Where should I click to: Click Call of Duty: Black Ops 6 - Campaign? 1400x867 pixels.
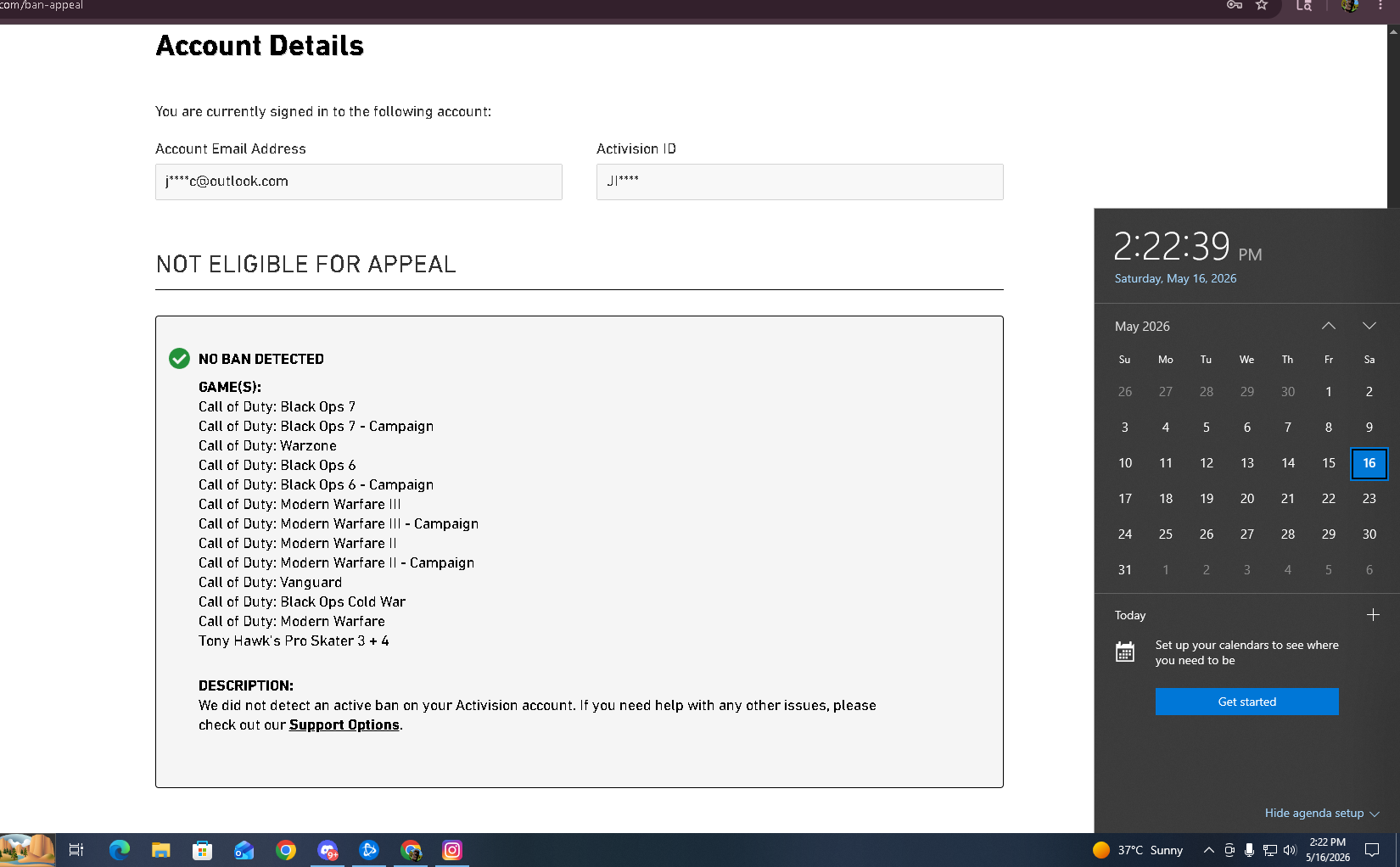316,484
